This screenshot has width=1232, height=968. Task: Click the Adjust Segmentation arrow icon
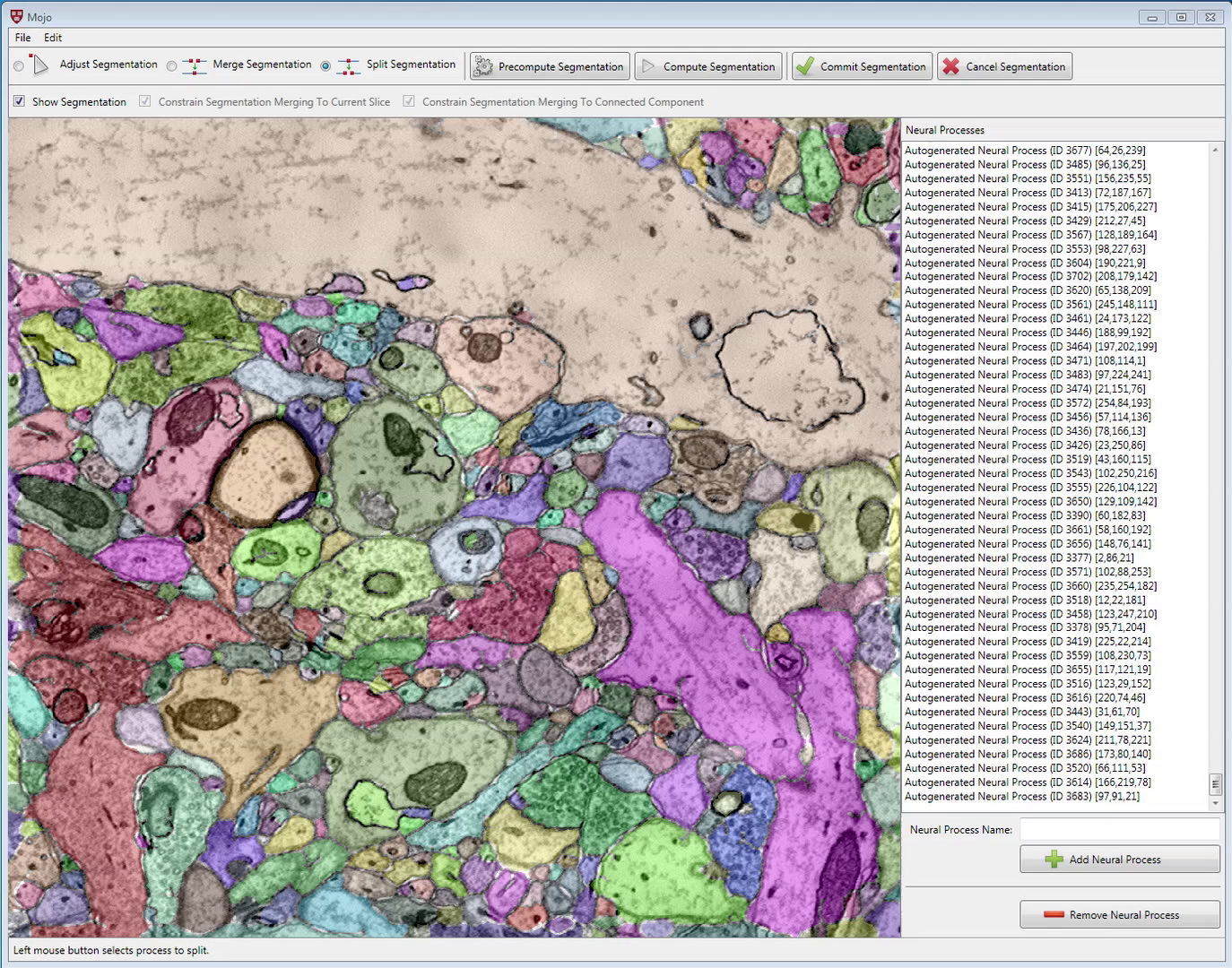point(39,65)
